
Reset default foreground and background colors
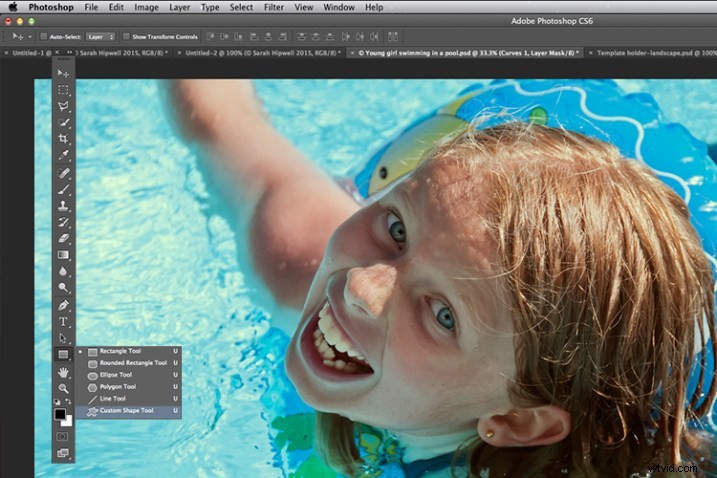(57, 402)
